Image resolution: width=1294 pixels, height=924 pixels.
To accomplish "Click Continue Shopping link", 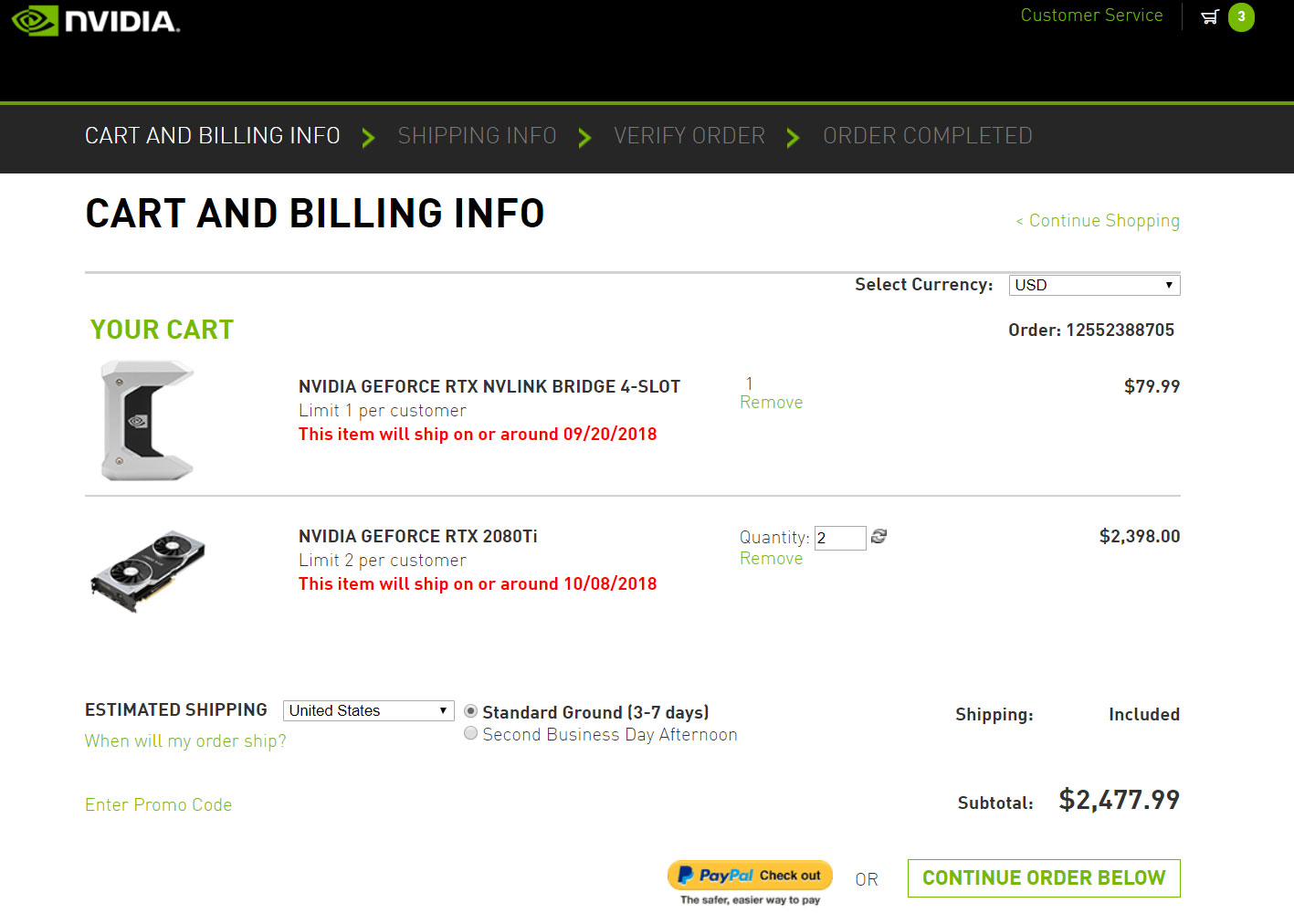I will coord(1098,221).
